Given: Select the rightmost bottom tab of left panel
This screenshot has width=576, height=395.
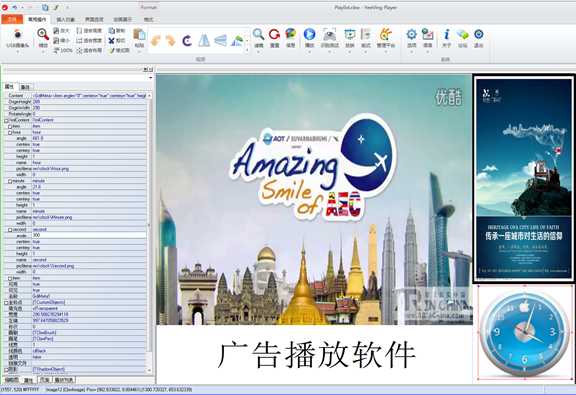Looking at the screenshot, I should [64, 380].
